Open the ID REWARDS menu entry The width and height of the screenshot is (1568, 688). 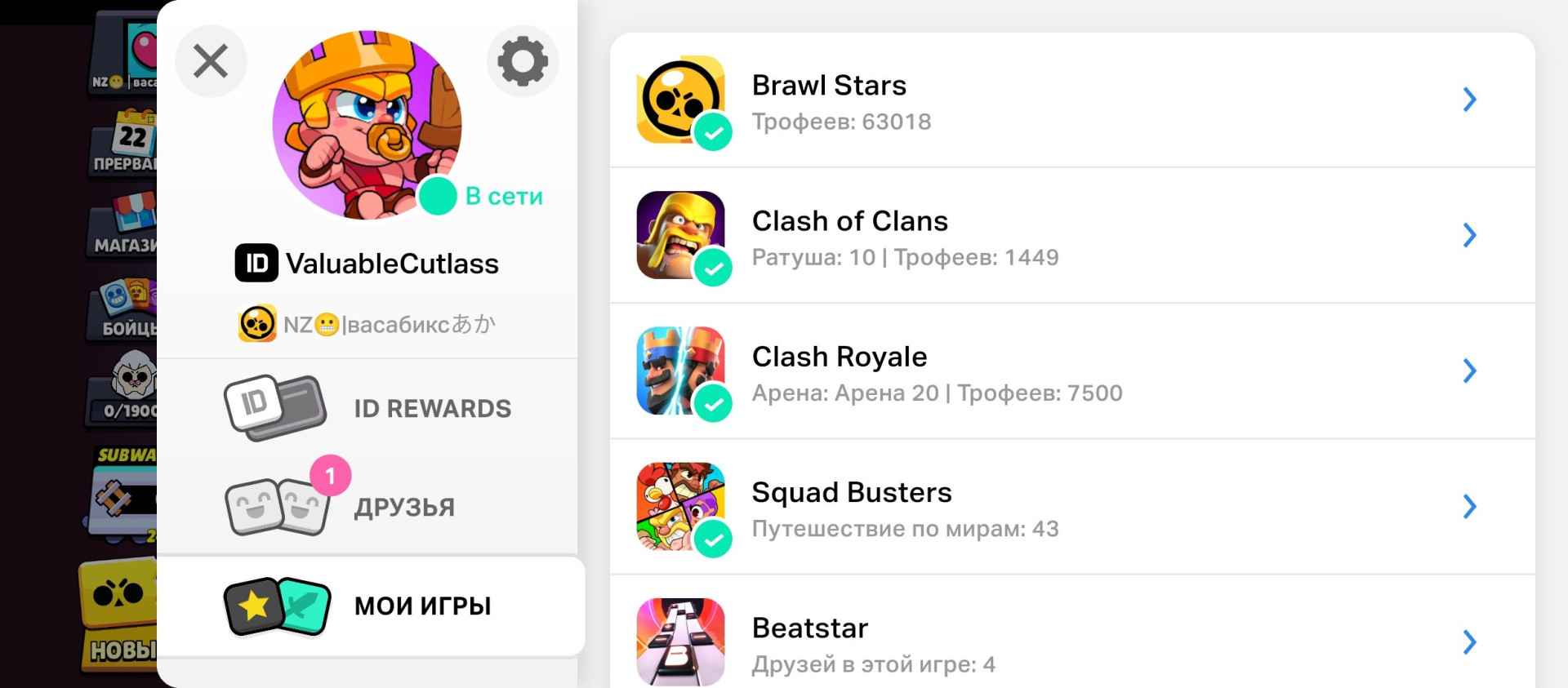367,408
